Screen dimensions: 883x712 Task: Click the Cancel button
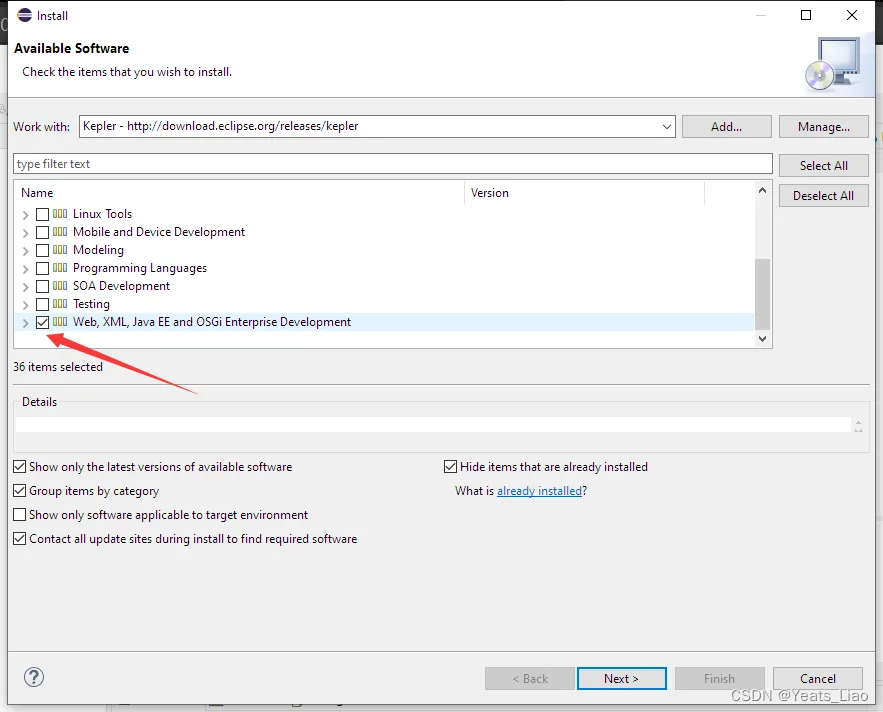tap(818, 679)
